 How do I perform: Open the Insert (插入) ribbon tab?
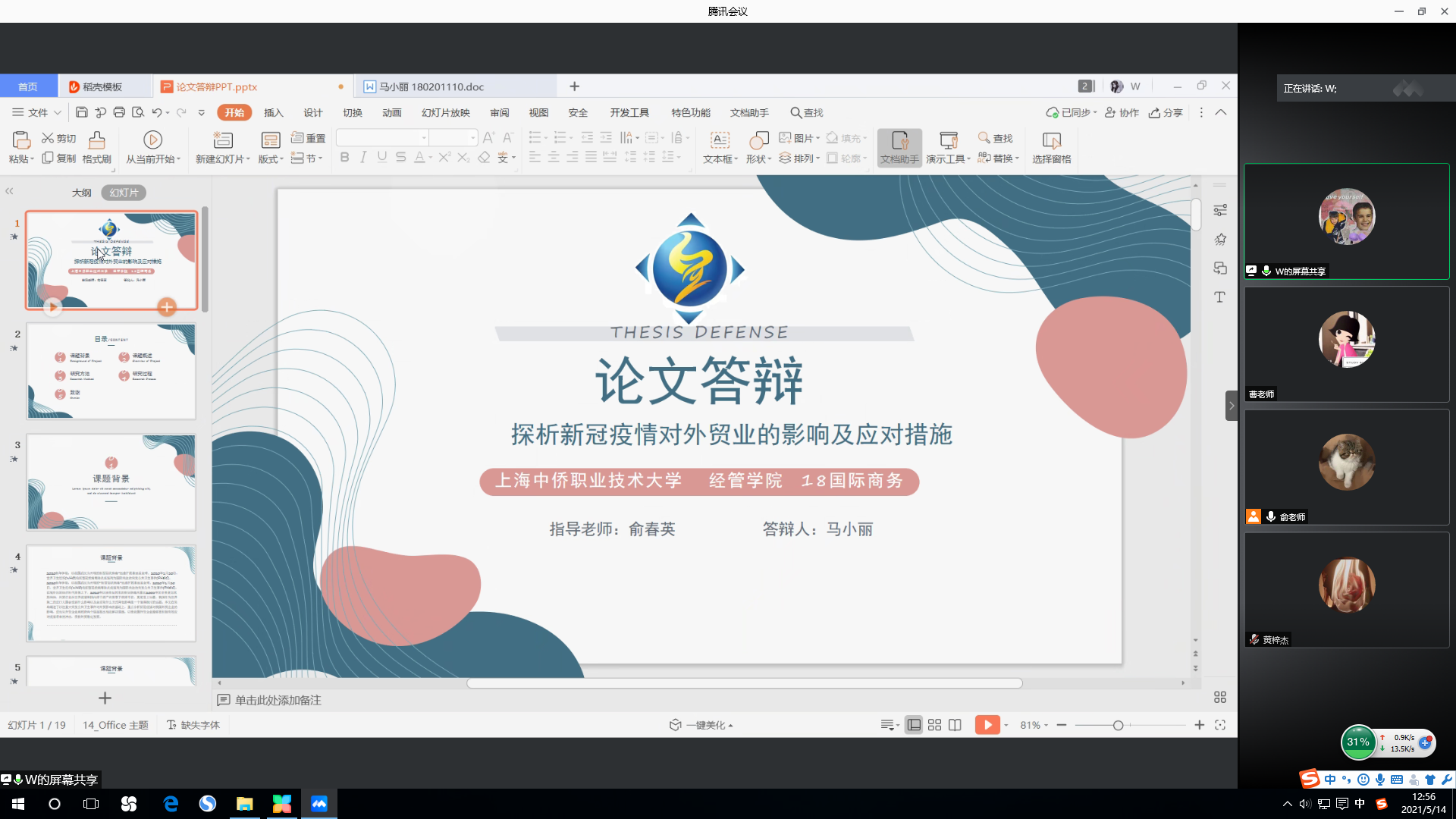273,112
